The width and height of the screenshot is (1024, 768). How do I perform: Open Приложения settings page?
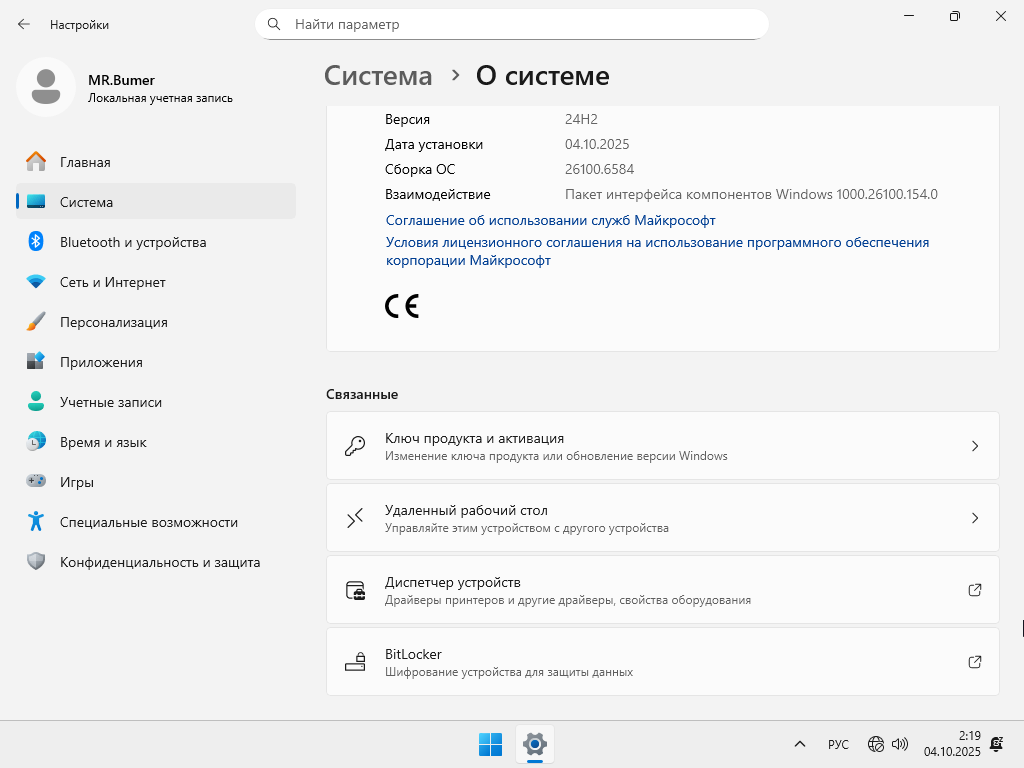tap(101, 362)
